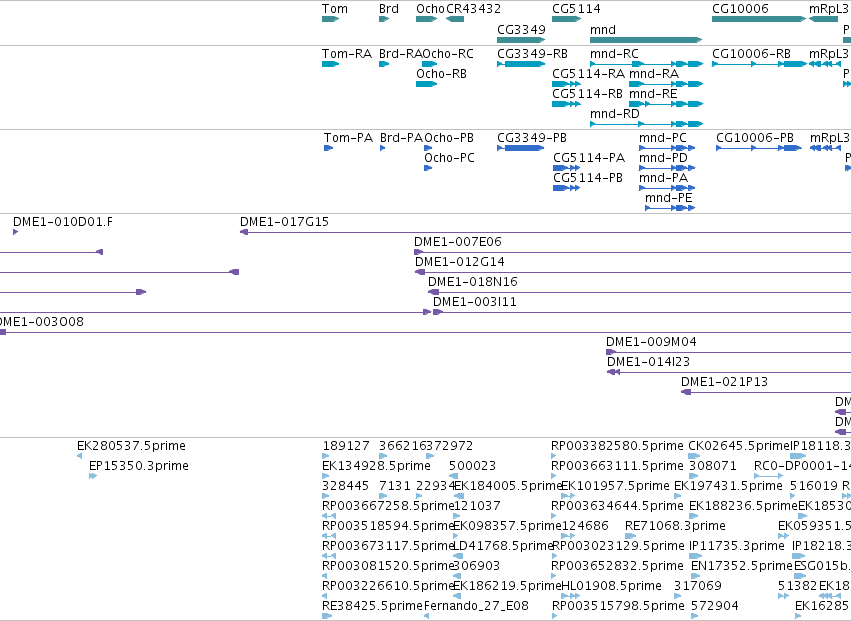Click the DME1-014I23 BAC label
The height and width of the screenshot is (621, 851).
click(649, 363)
